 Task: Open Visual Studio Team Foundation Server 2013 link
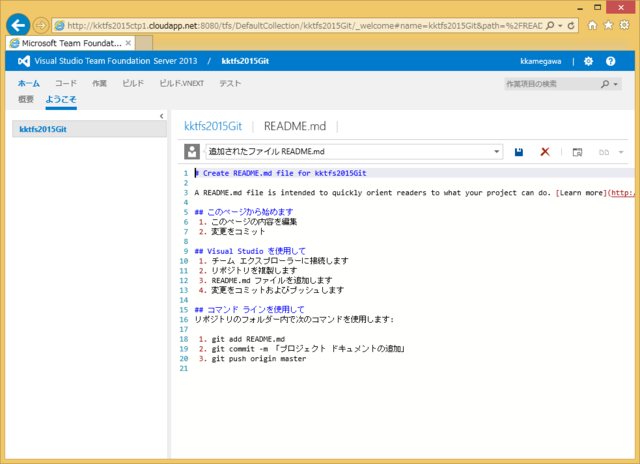[x=116, y=61]
